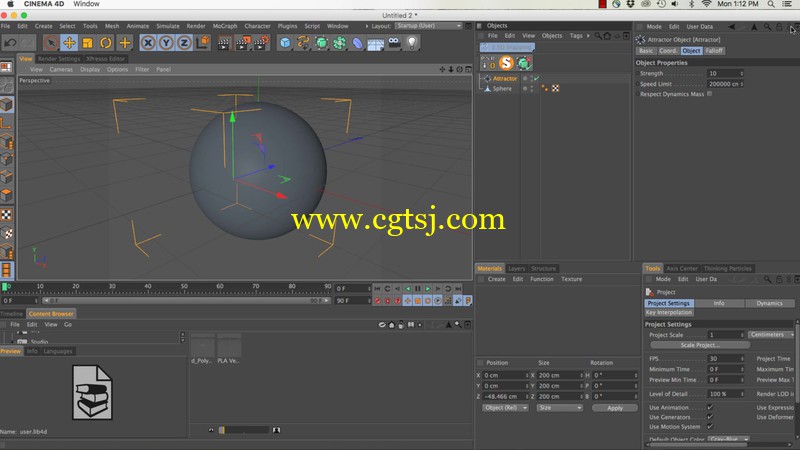Open the spline pen tools
Screen dimensions: 800x450
[x=303, y=43]
